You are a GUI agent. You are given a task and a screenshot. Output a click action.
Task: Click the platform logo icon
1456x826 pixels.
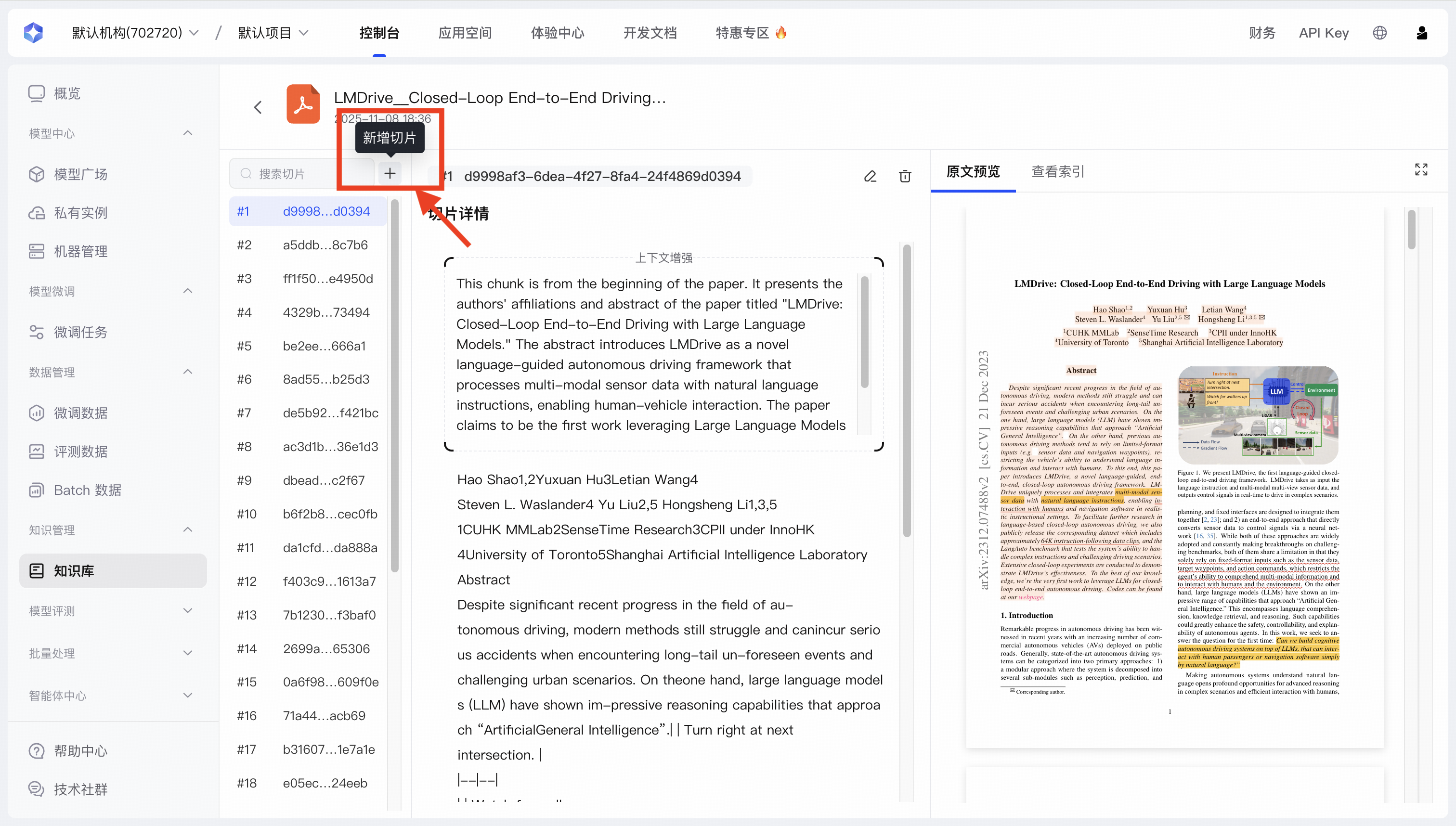click(34, 33)
